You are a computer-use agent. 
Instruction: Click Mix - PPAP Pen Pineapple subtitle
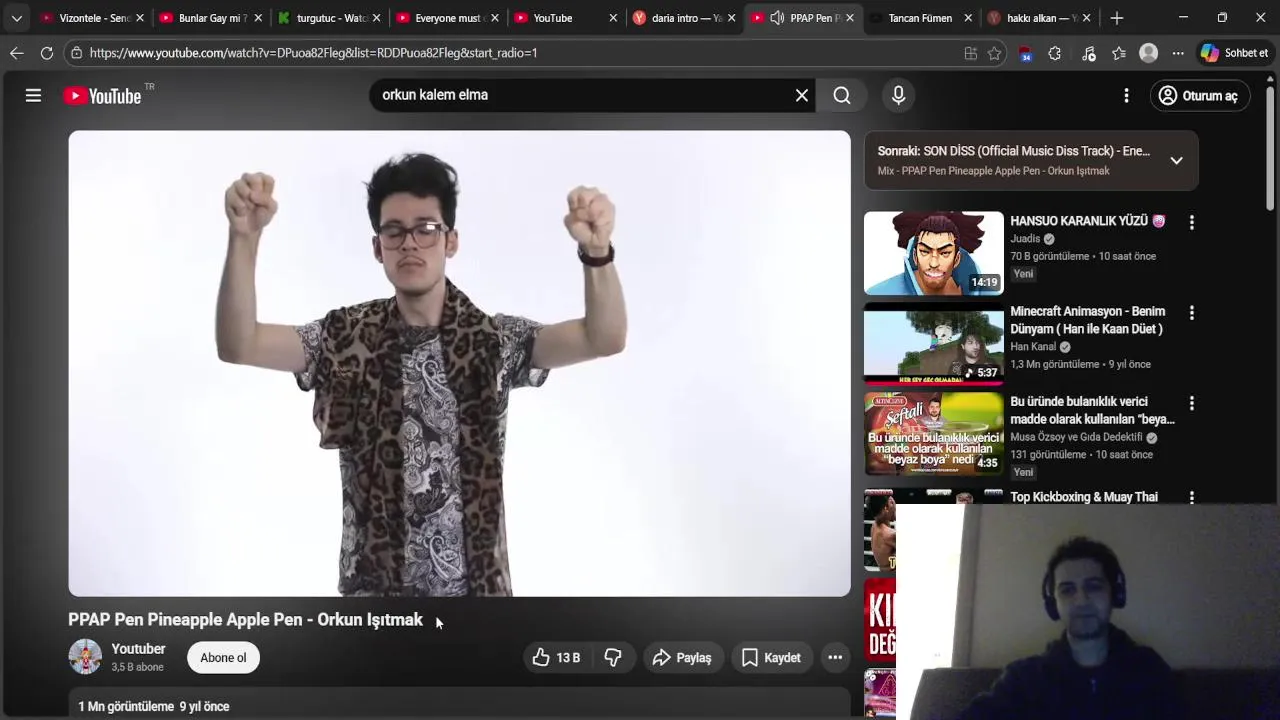click(993, 171)
